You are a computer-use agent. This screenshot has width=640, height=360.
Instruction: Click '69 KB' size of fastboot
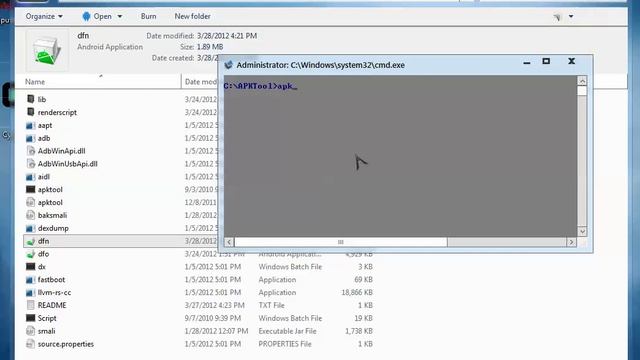(x=363, y=280)
